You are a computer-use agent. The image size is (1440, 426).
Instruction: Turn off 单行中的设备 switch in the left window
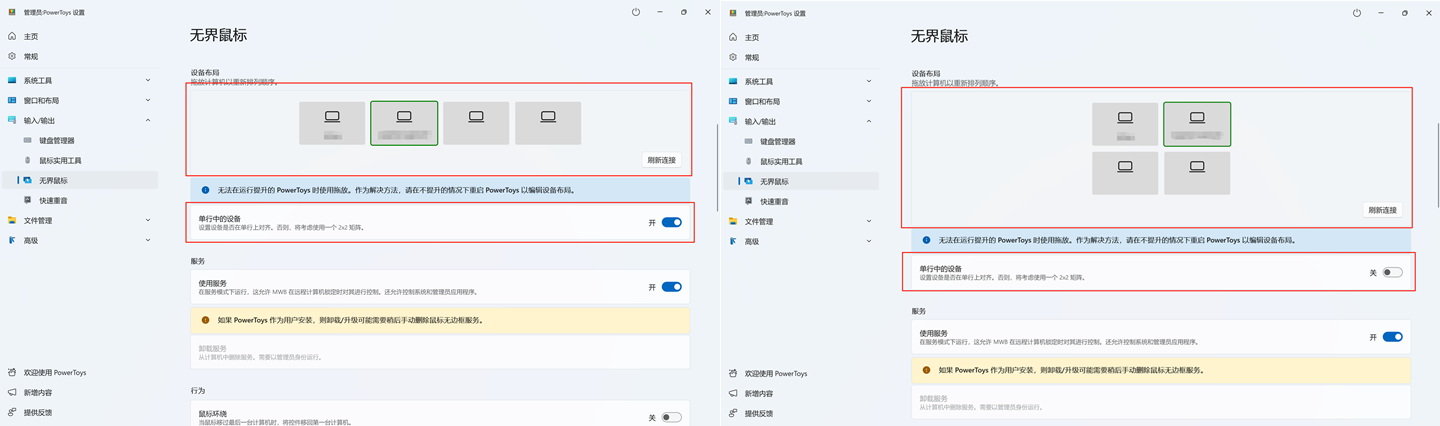click(672, 222)
